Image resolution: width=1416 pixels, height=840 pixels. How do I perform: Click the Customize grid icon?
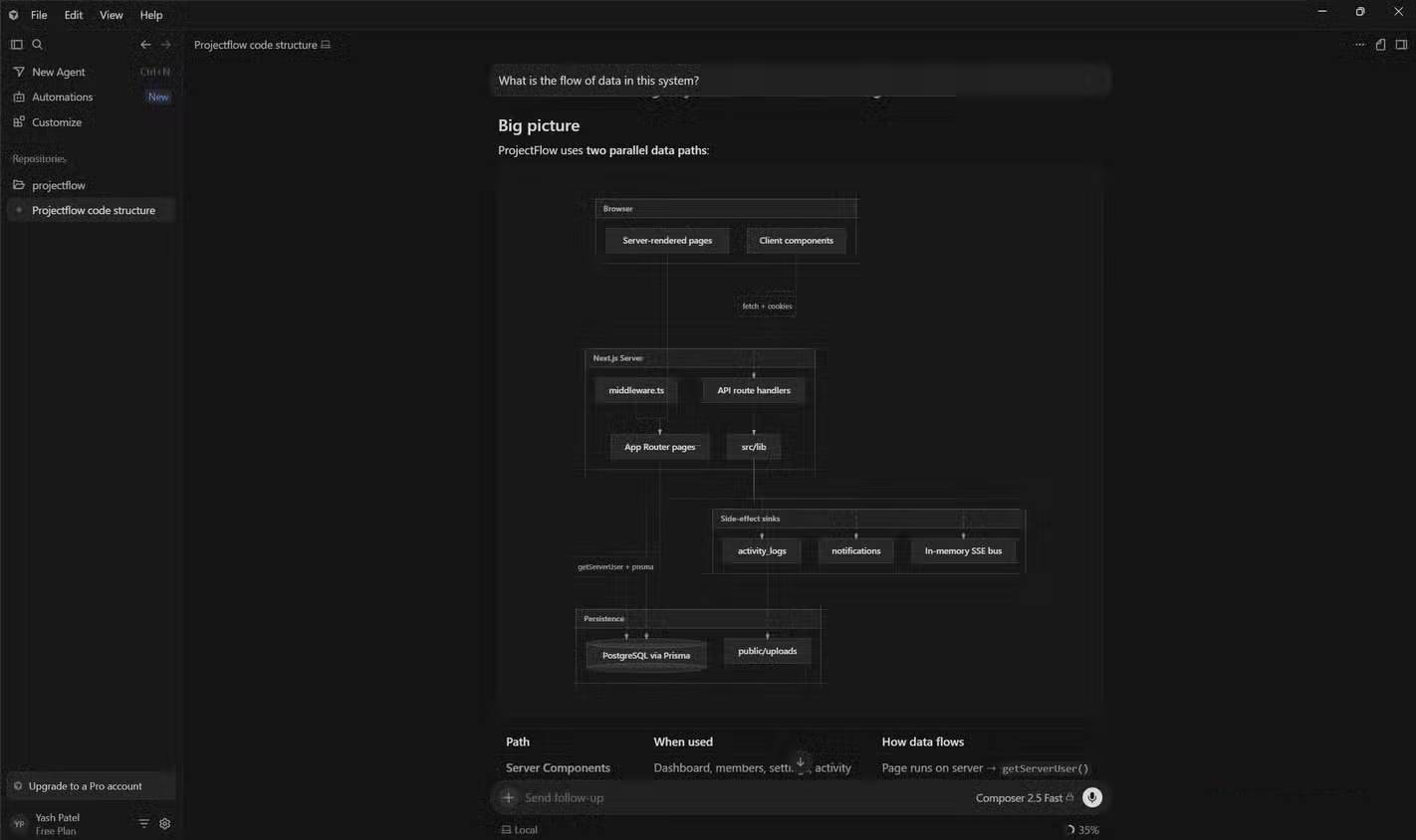tap(19, 121)
